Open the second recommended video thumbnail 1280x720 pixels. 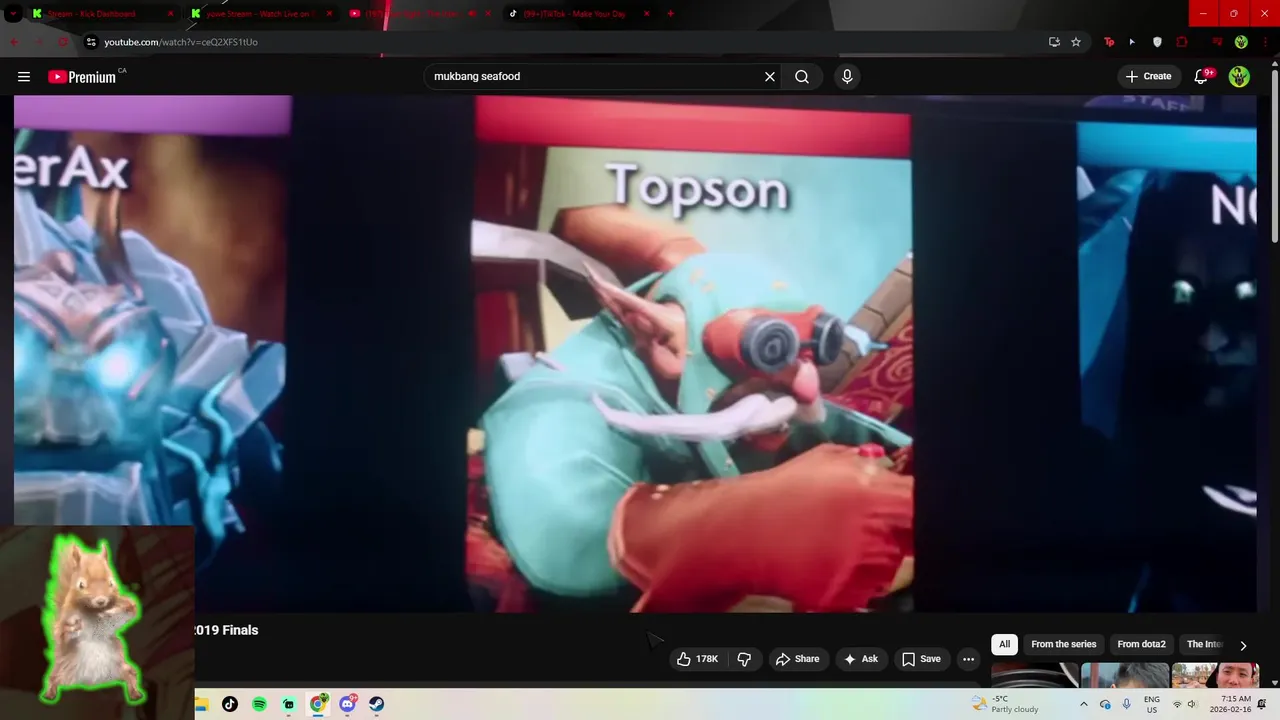(x=1124, y=675)
